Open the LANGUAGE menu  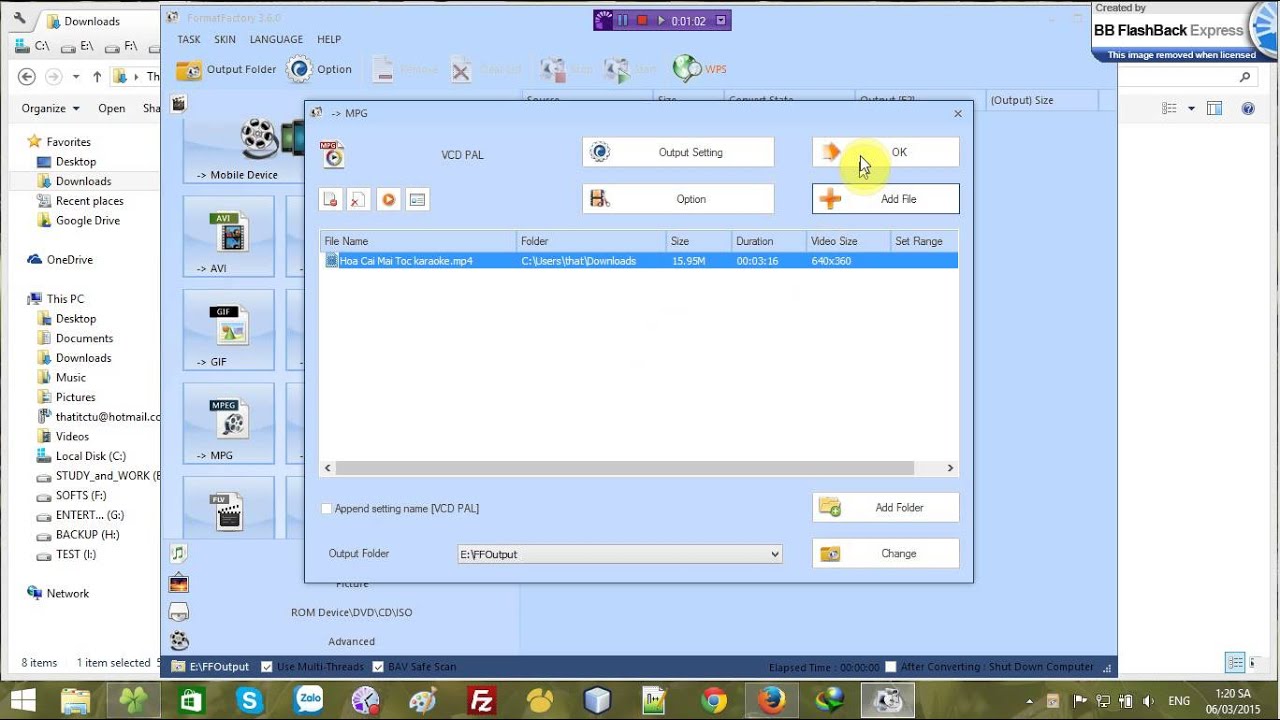(x=276, y=39)
